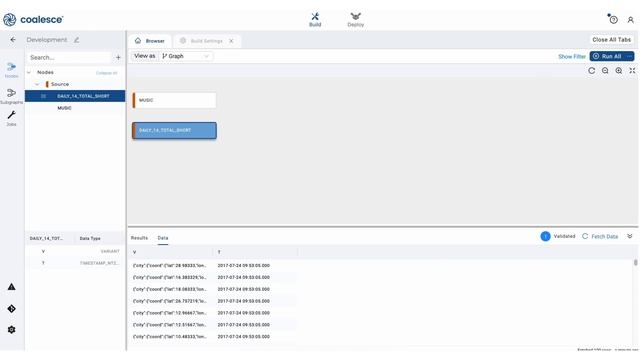Click the Coalesce logo

point(33,19)
